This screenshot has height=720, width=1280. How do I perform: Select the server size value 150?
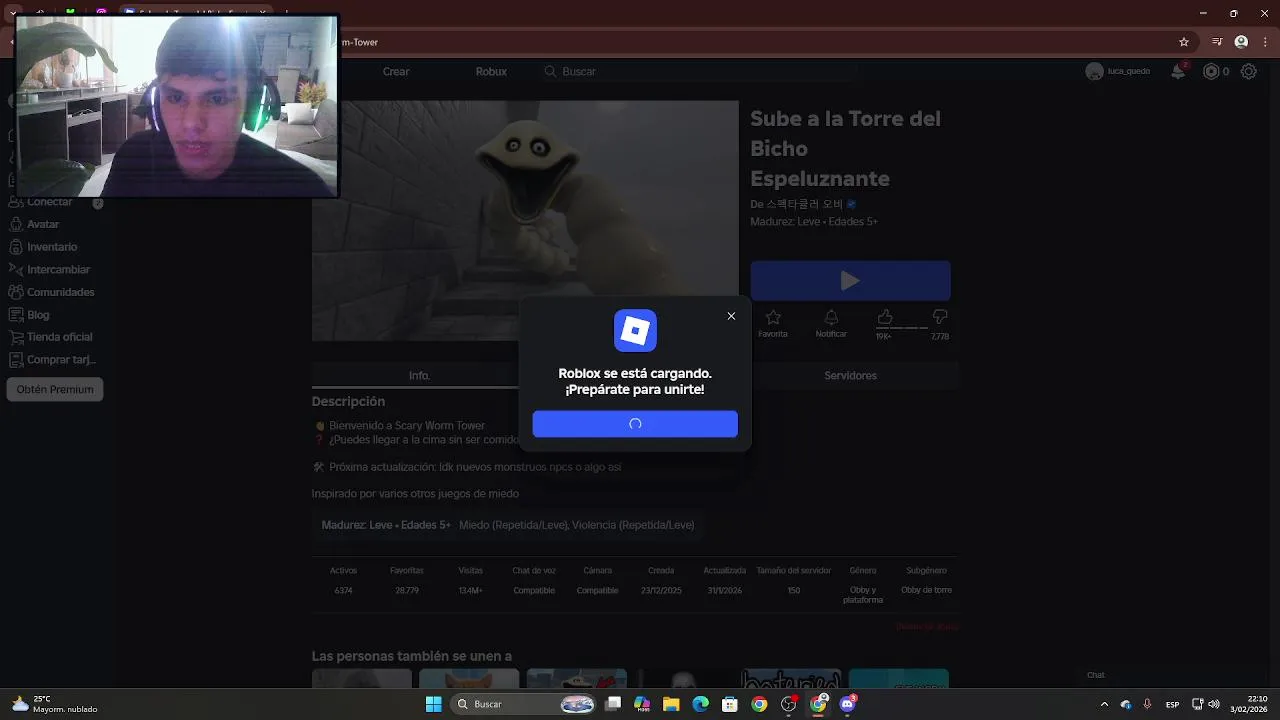click(793, 590)
